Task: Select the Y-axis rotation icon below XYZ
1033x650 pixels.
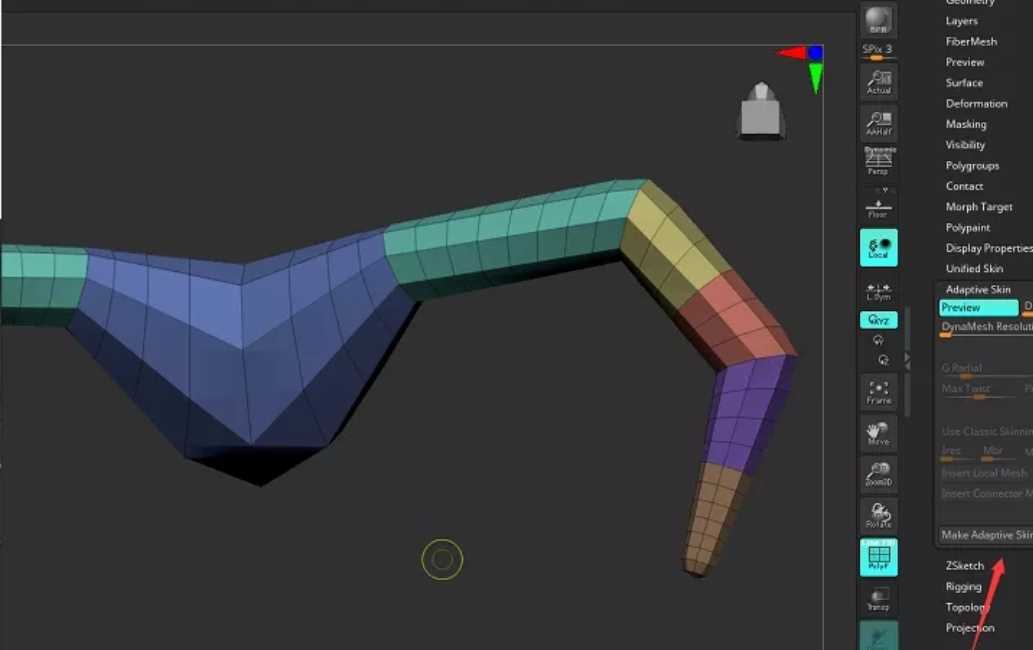Action: point(878,340)
